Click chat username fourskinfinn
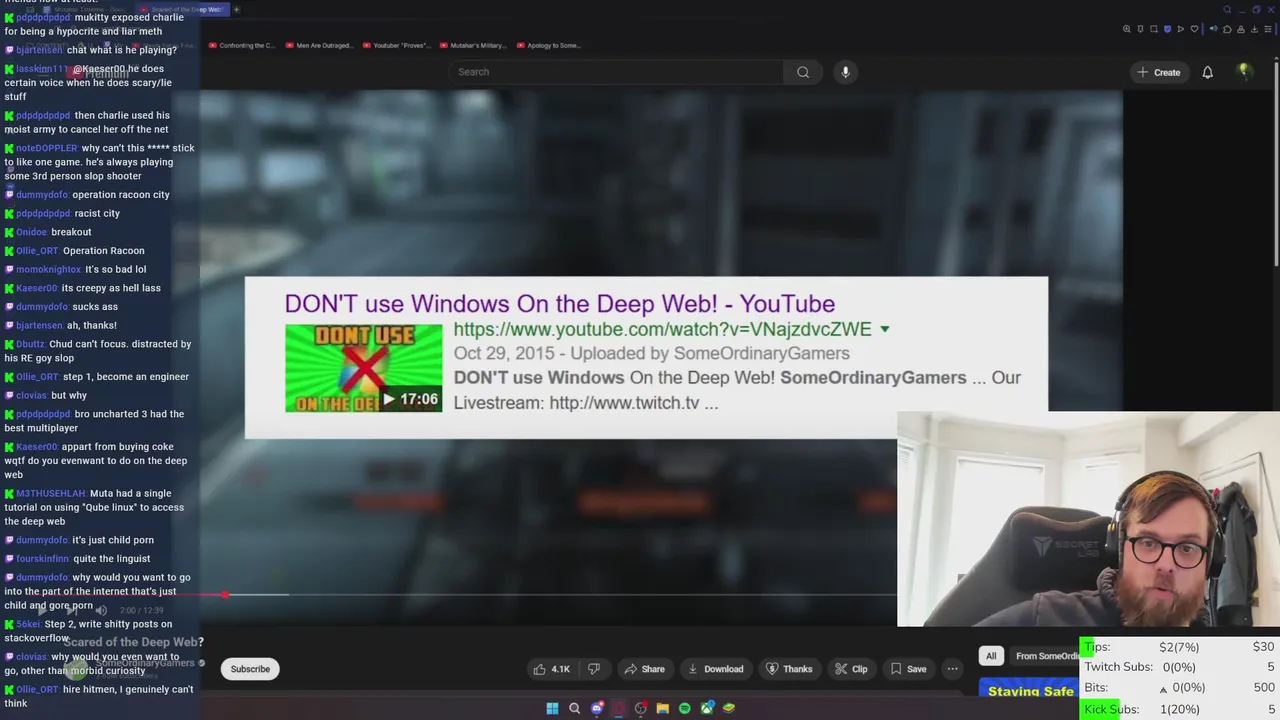The image size is (1280, 720). (x=41, y=559)
